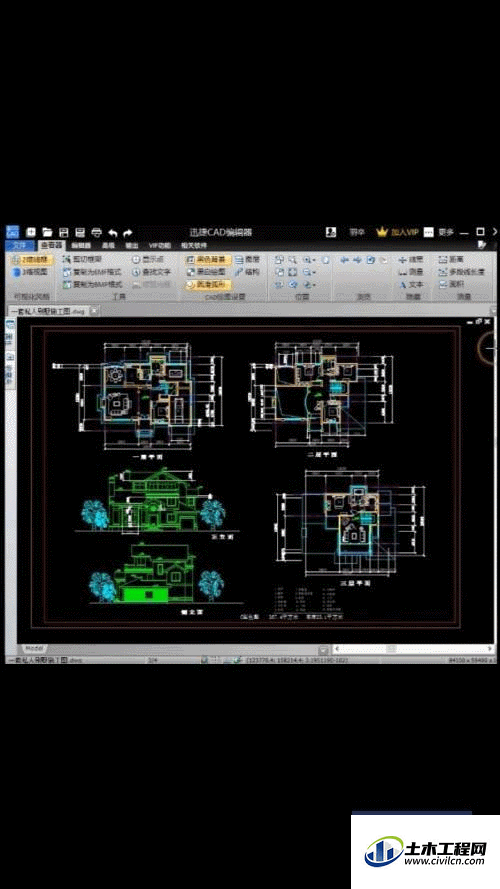This screenshot has width=500, height=889.
Task: Switch to the 高级 advanced tab
Action: tap(108, 245)
